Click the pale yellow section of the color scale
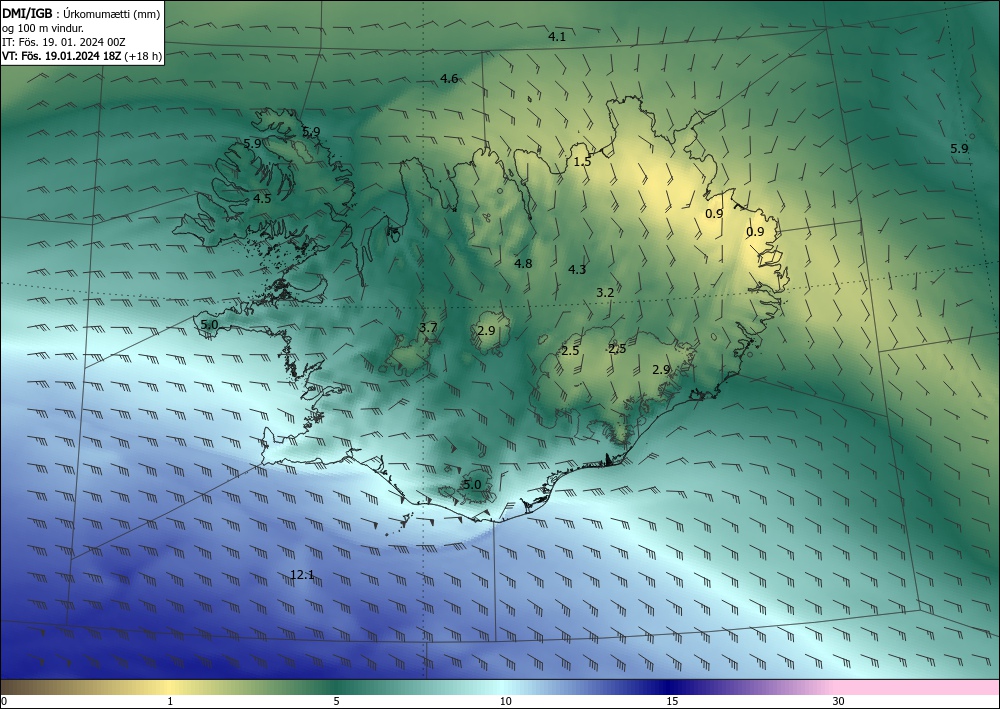The image size is (1000, 709). 167,687
